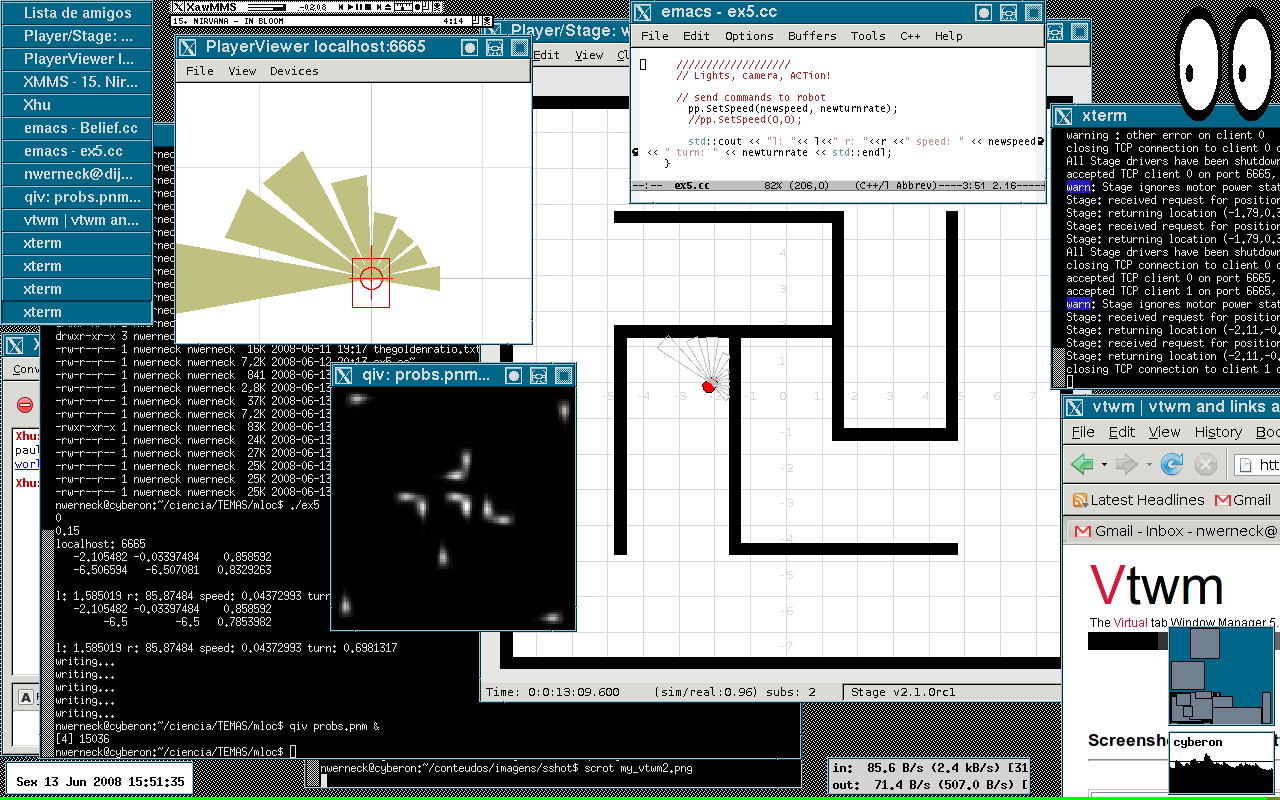Open the History menu in the browser
Image resolution: width=1280 pixels, height=800 pixels.
point(1218,432)
